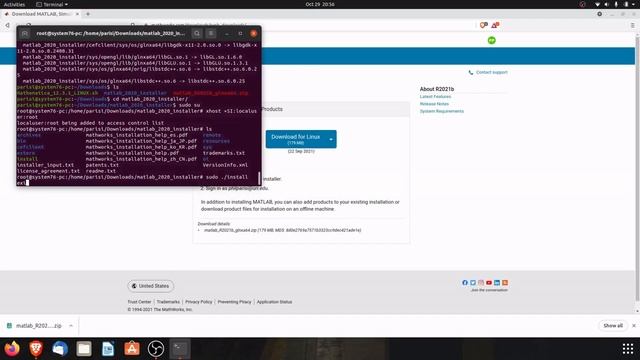Open the Trust Center footer link

tap(139, 302)
